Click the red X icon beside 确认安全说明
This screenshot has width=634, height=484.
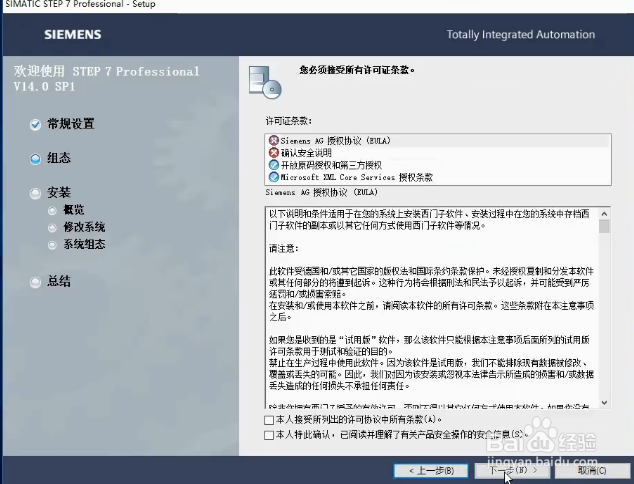pyautogui.click(x=274, y=153)
